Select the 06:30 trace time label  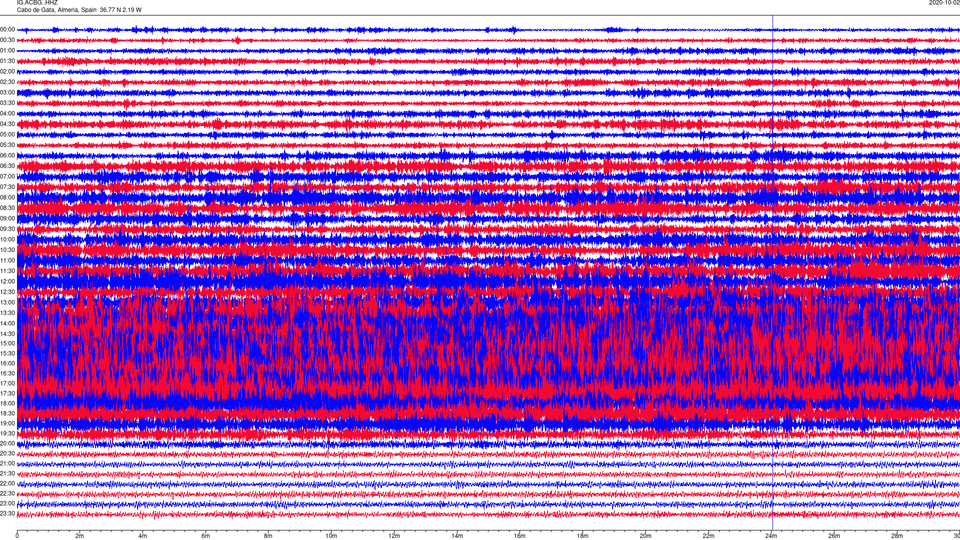point(7,166)
